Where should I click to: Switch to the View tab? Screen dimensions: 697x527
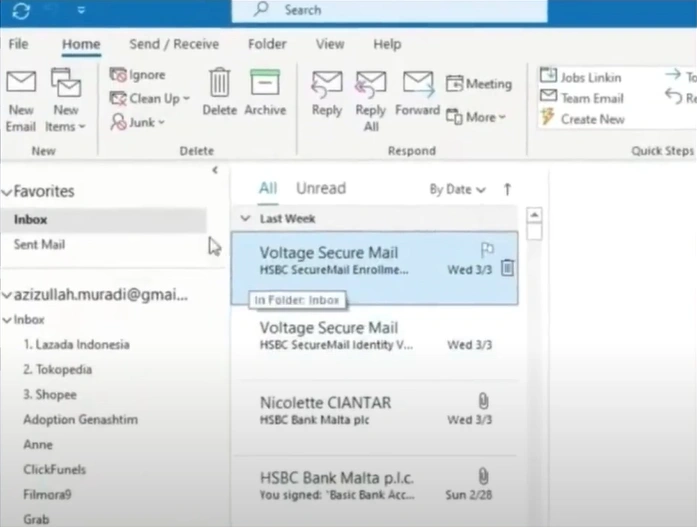pyautogui.click(x=330, y=44)
